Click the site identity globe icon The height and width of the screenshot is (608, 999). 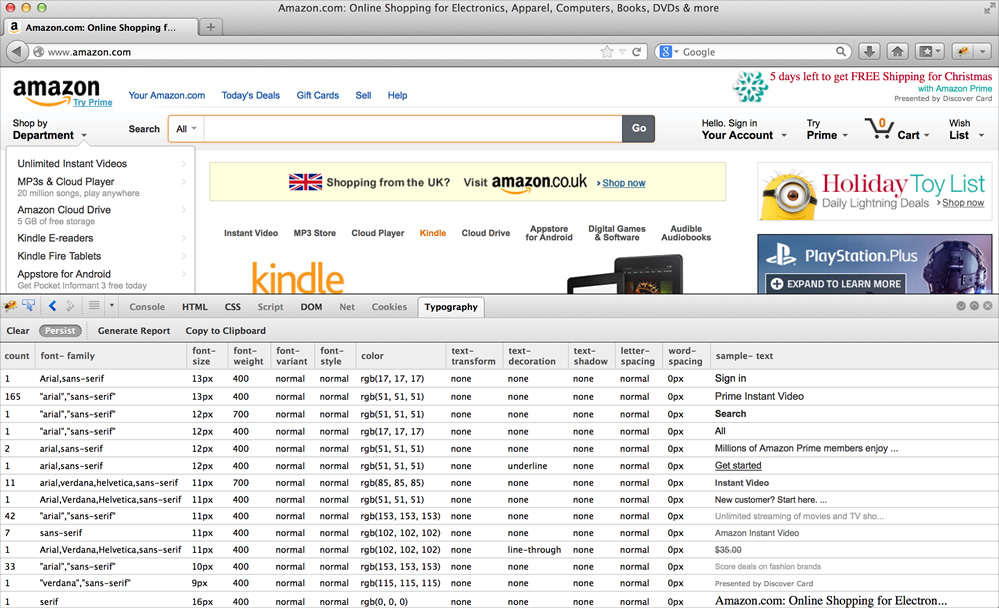click(39, 52)
